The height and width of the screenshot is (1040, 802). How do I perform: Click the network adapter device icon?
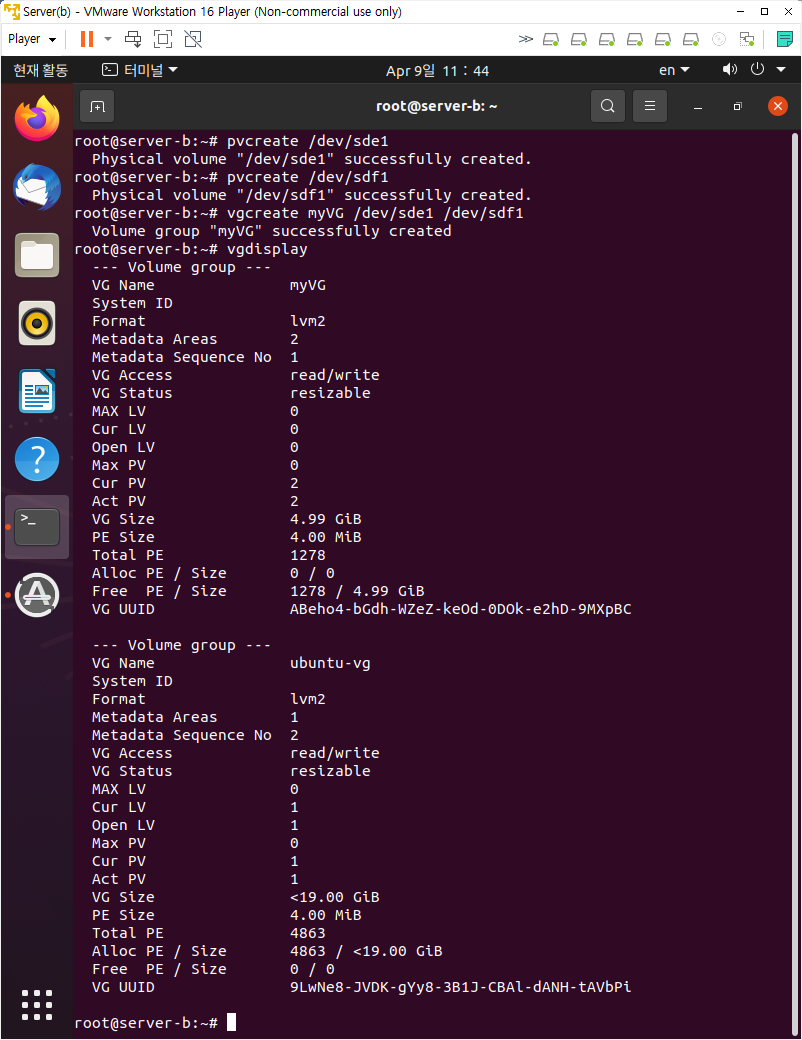coord(747,39)
